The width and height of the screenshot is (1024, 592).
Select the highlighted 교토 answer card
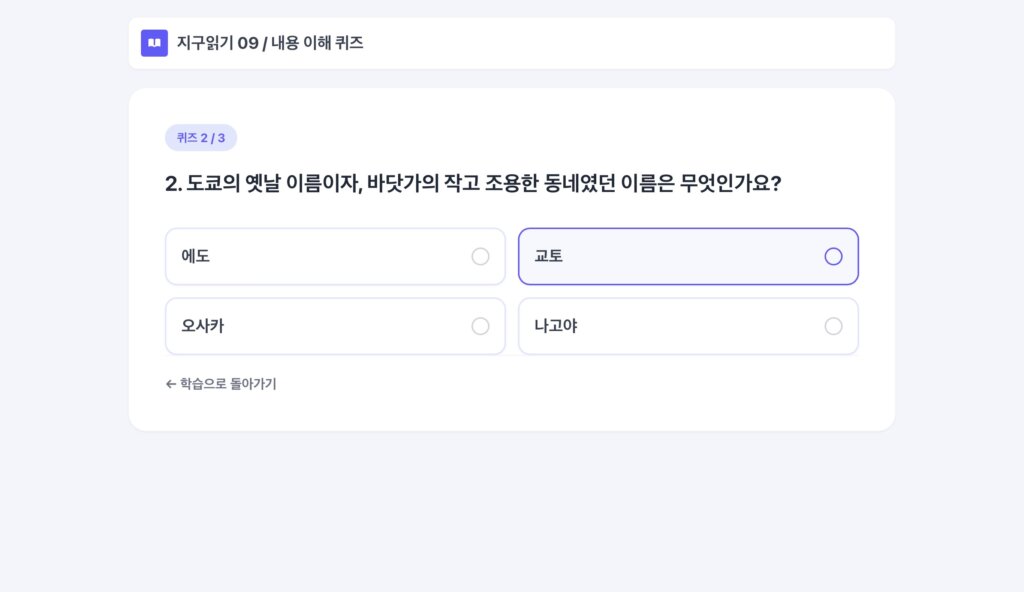point(688,257)
